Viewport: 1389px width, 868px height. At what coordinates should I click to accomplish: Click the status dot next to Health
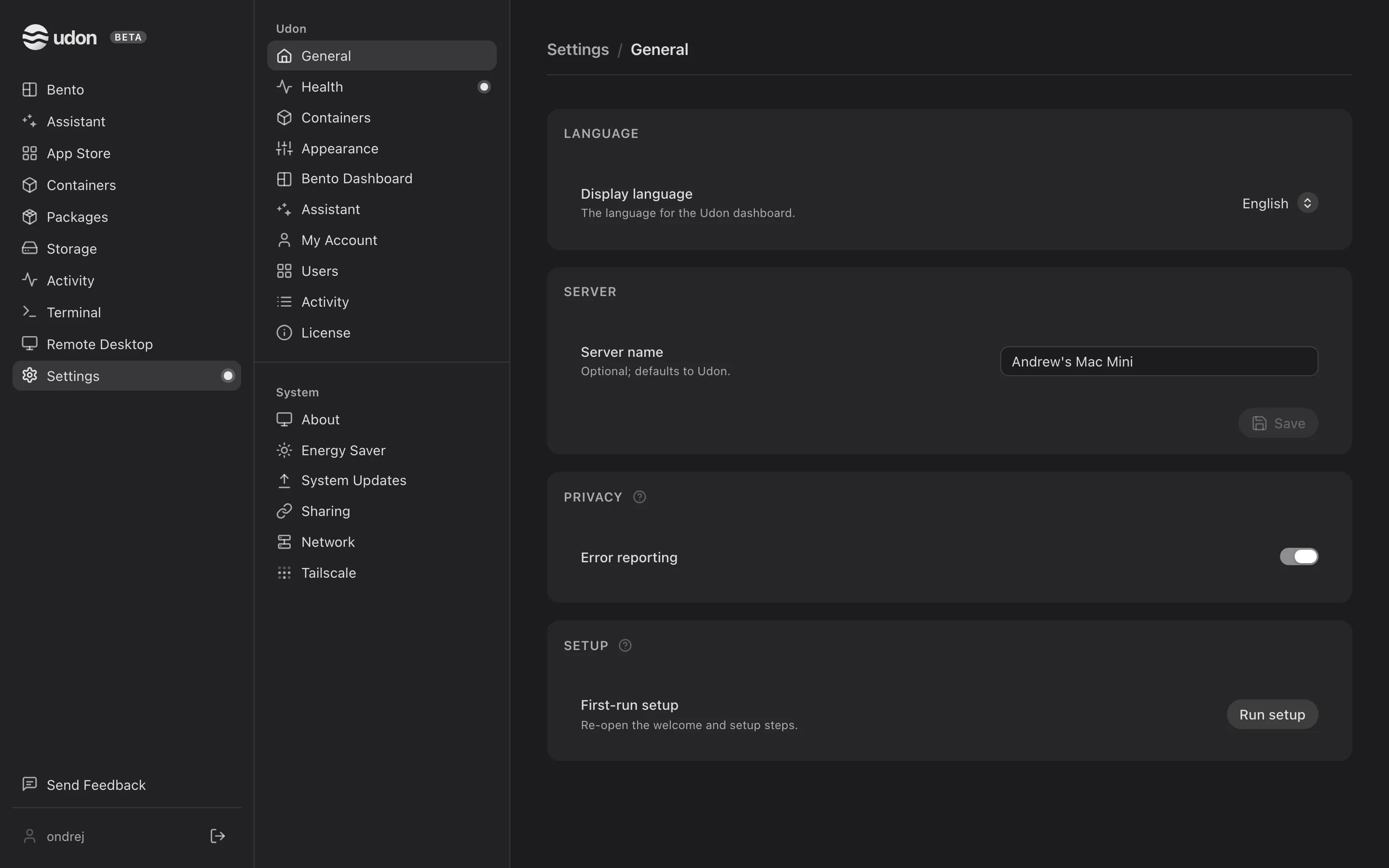coord(484,87)
